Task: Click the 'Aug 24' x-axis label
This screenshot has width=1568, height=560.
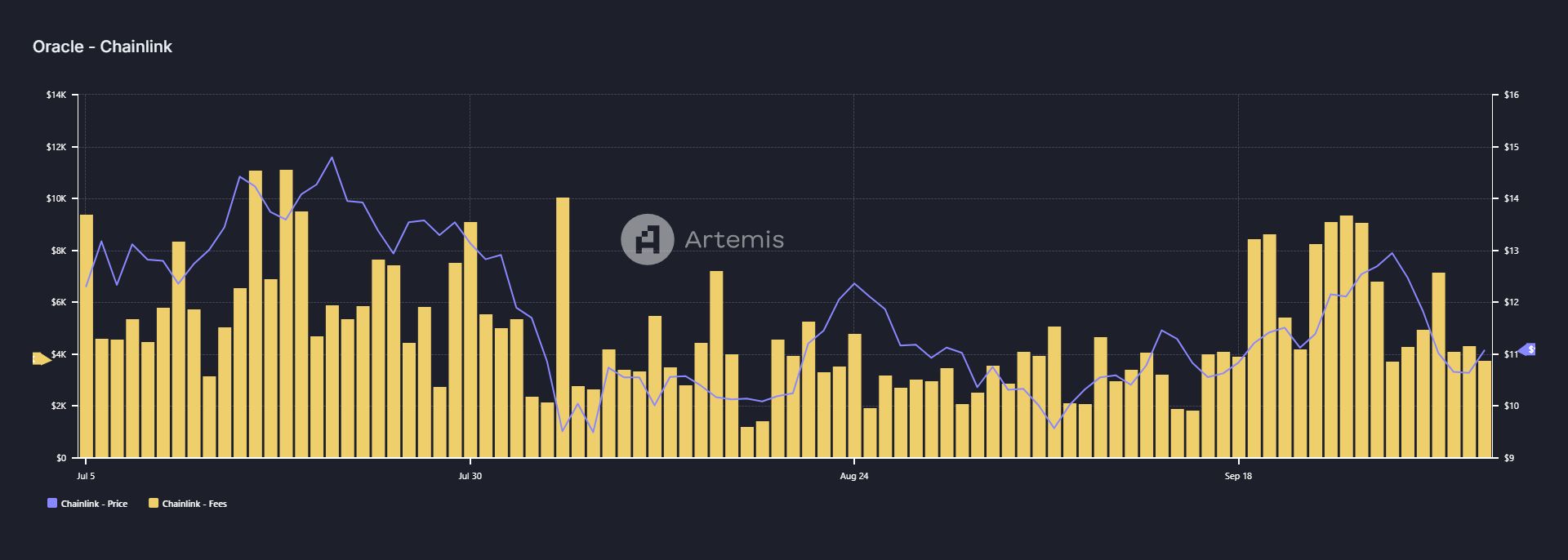Action: point(854,476)
